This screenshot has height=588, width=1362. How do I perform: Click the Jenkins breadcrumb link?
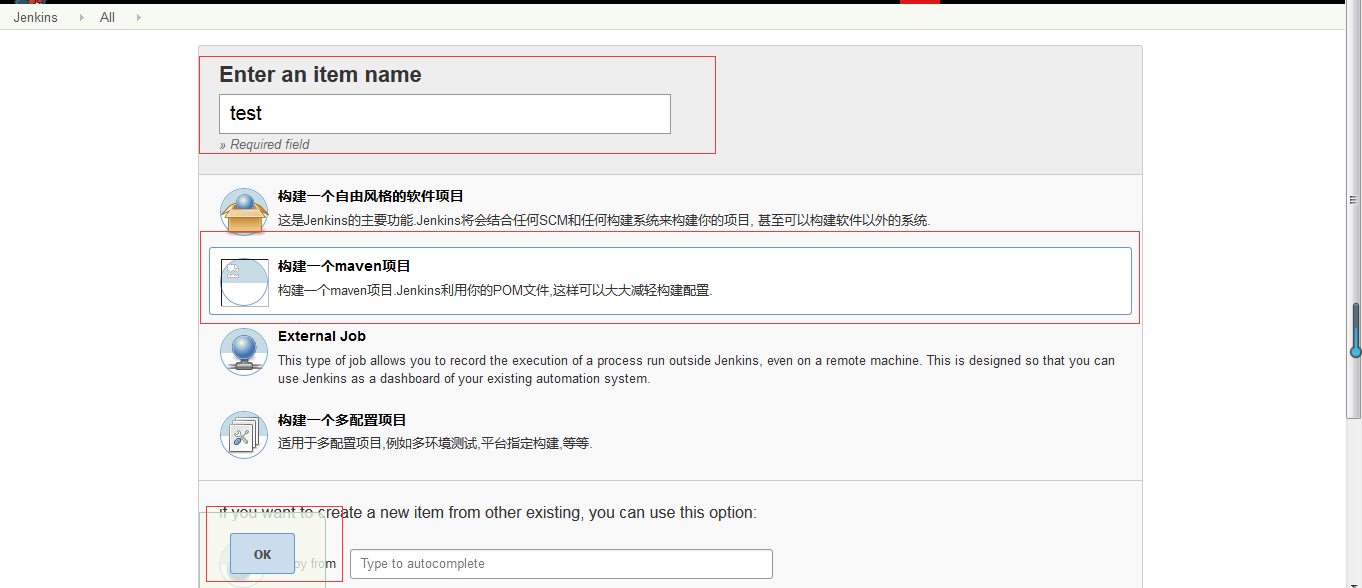pyautogui.click(x=35, y=17)
